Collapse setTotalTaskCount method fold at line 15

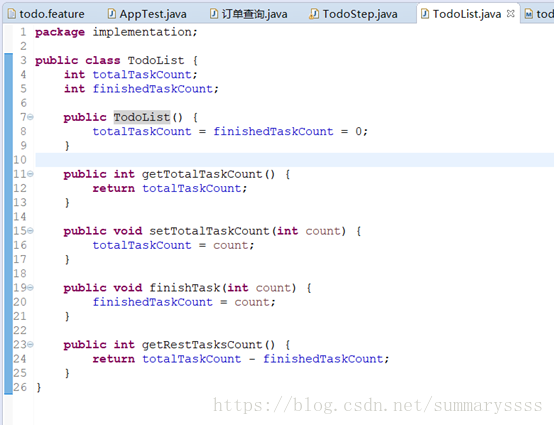pyautogui.click(x=30, y=231)
